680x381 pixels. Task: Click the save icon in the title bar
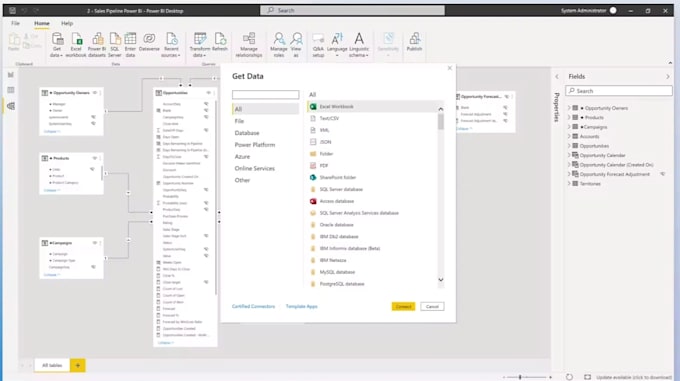(12, 10)
